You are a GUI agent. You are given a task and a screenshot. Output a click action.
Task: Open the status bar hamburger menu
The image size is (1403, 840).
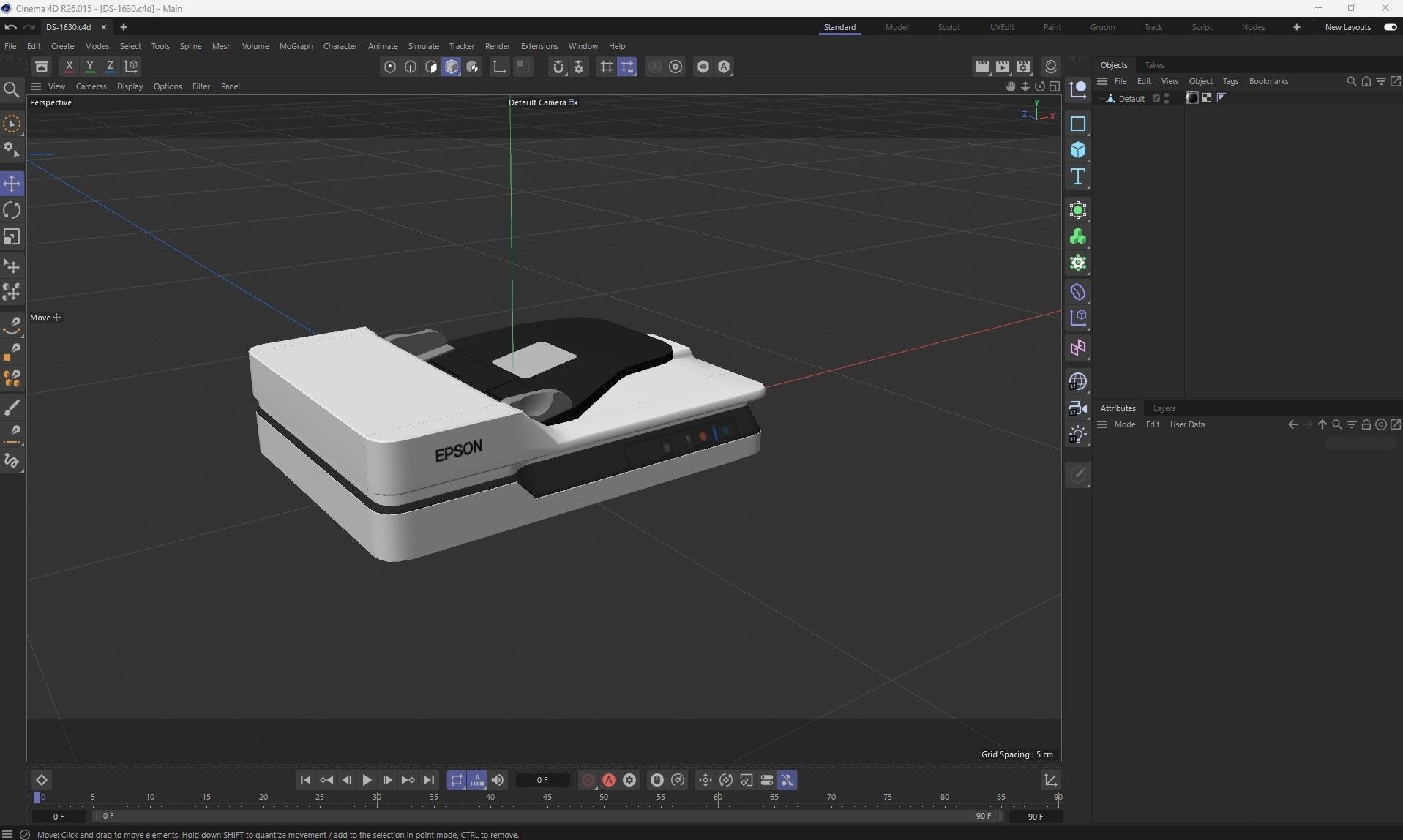pos(8,834)
